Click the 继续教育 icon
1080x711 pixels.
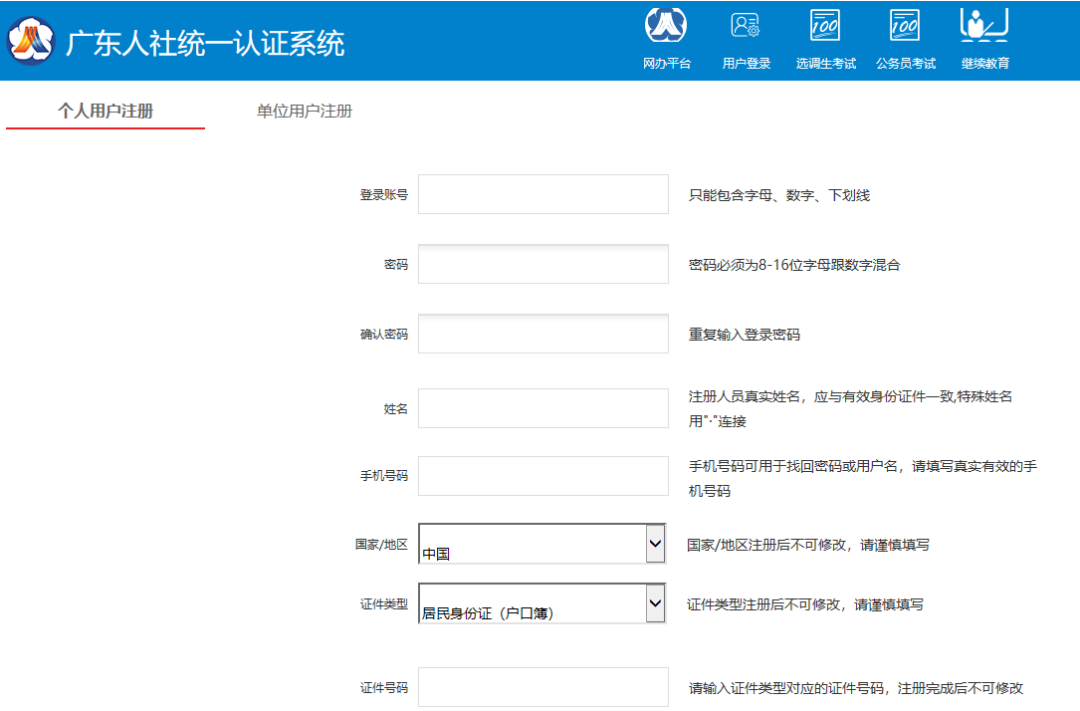coord(985,25)
